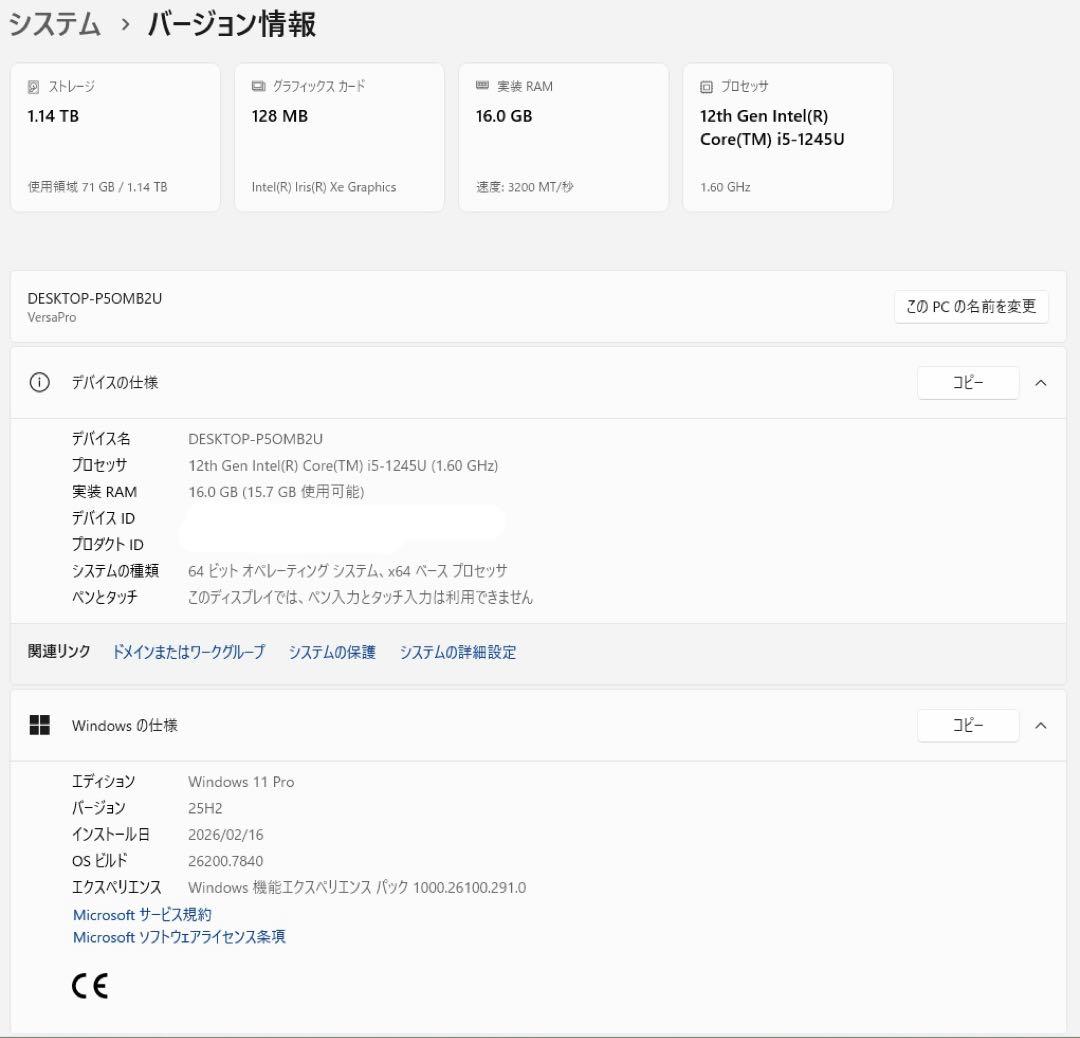Open Microsoft ソフトウェアライセンス条項 link
The image size is (1080, 1038).
(179, 937)
